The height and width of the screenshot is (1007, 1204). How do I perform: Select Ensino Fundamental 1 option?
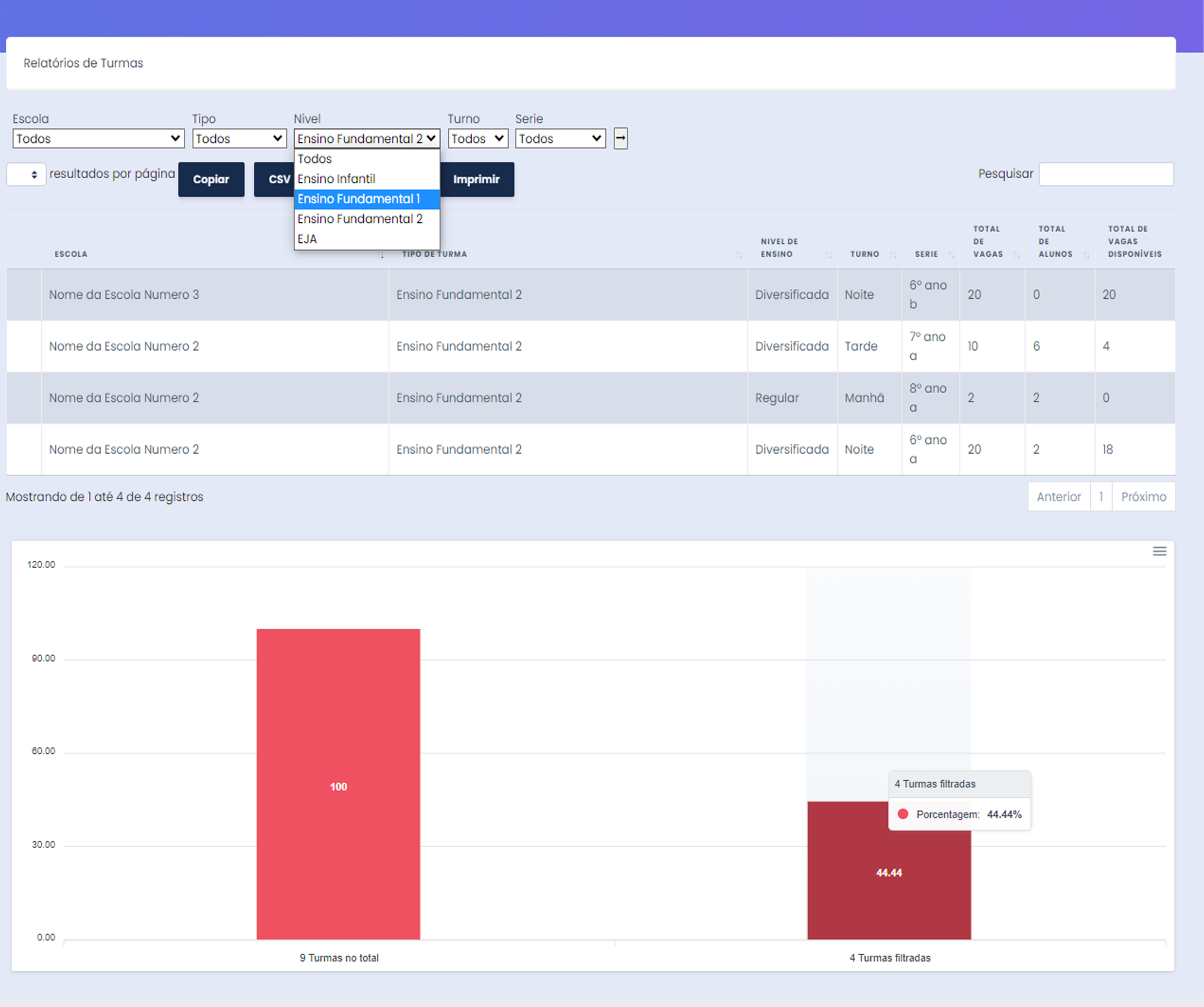point(359,199)
